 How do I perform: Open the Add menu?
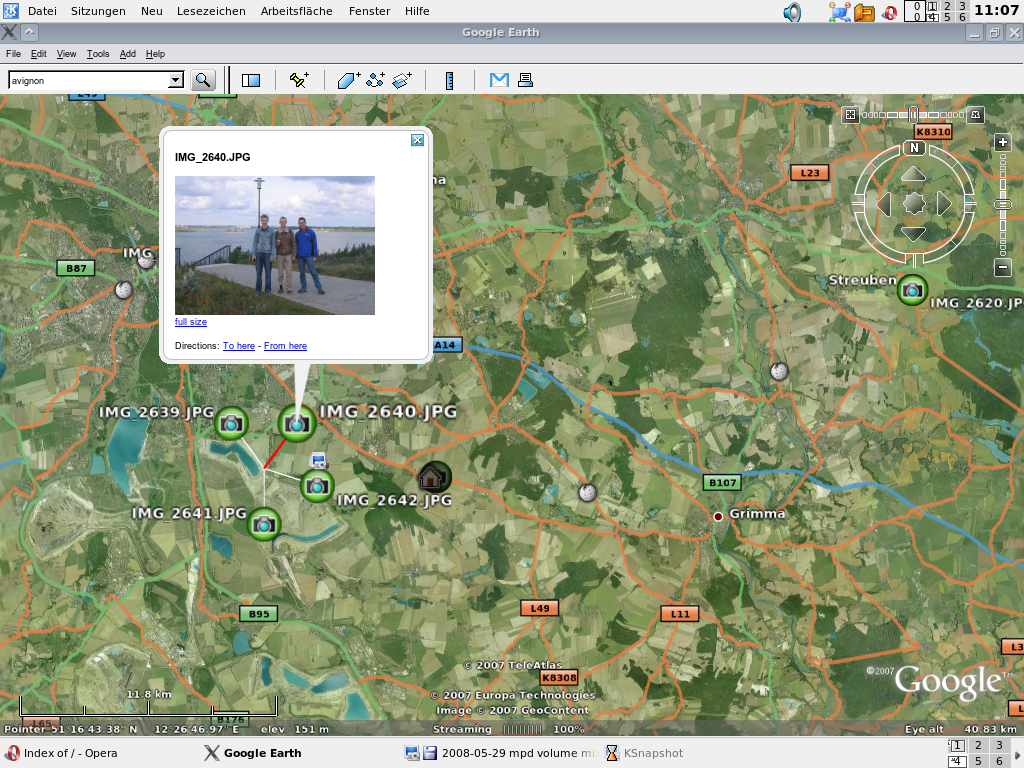pyautogui.click(x=127, y=54)
